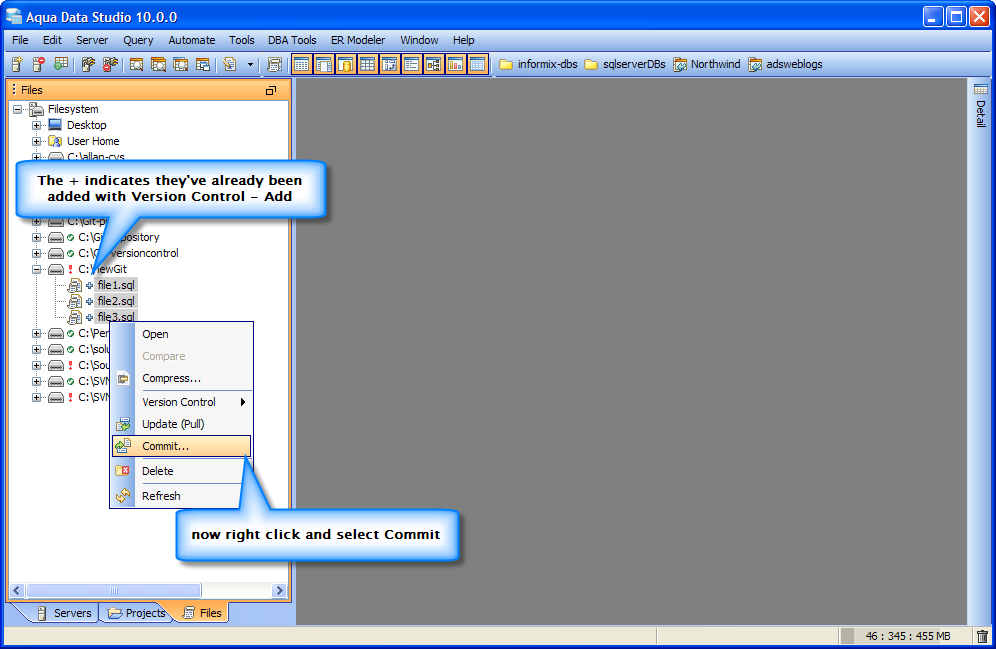
Task: Click the grid icon with green circle
Action: (61, 64)
